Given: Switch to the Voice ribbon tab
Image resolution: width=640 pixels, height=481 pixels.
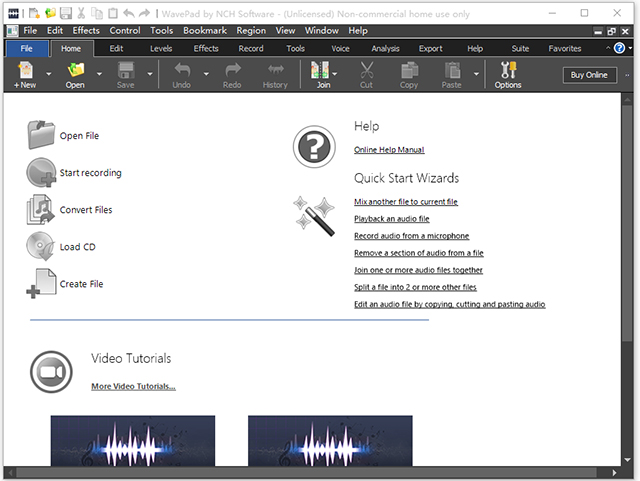Looking at the screenshot, I should pyautogui.click(x=340, y=49).
